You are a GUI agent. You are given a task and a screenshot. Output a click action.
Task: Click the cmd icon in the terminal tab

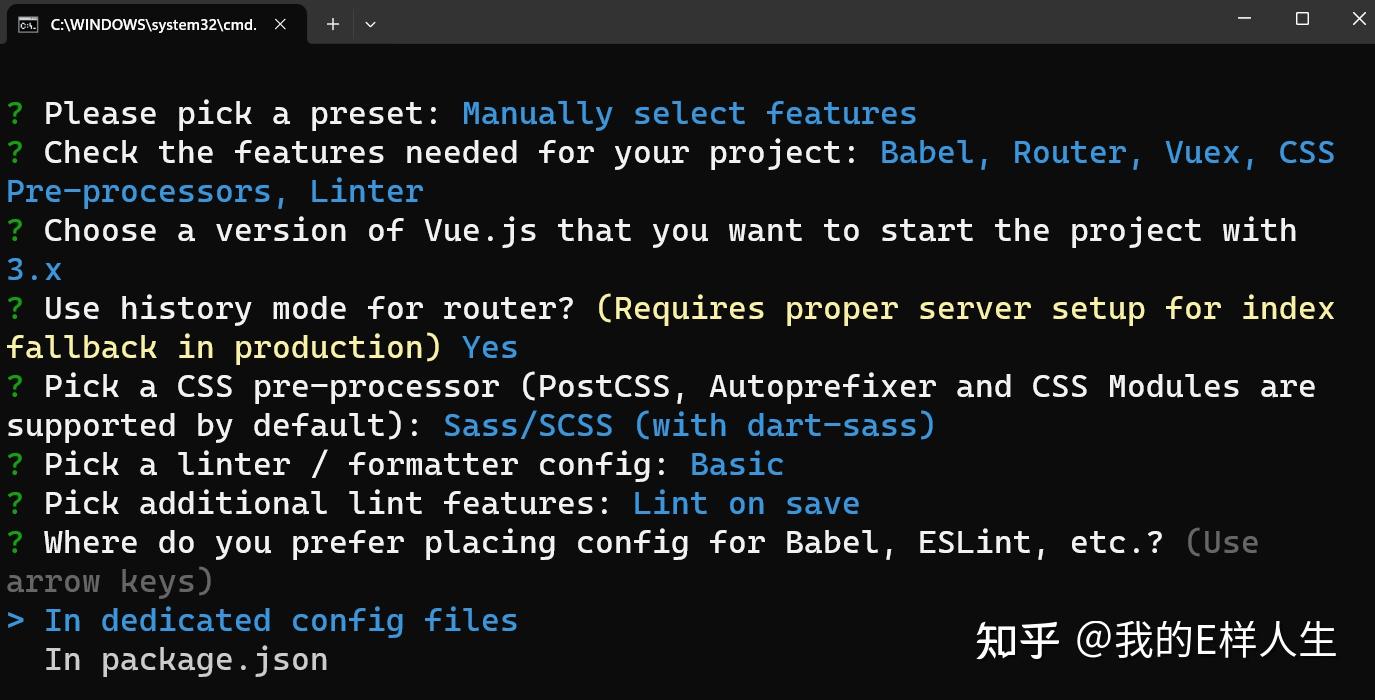28,24
